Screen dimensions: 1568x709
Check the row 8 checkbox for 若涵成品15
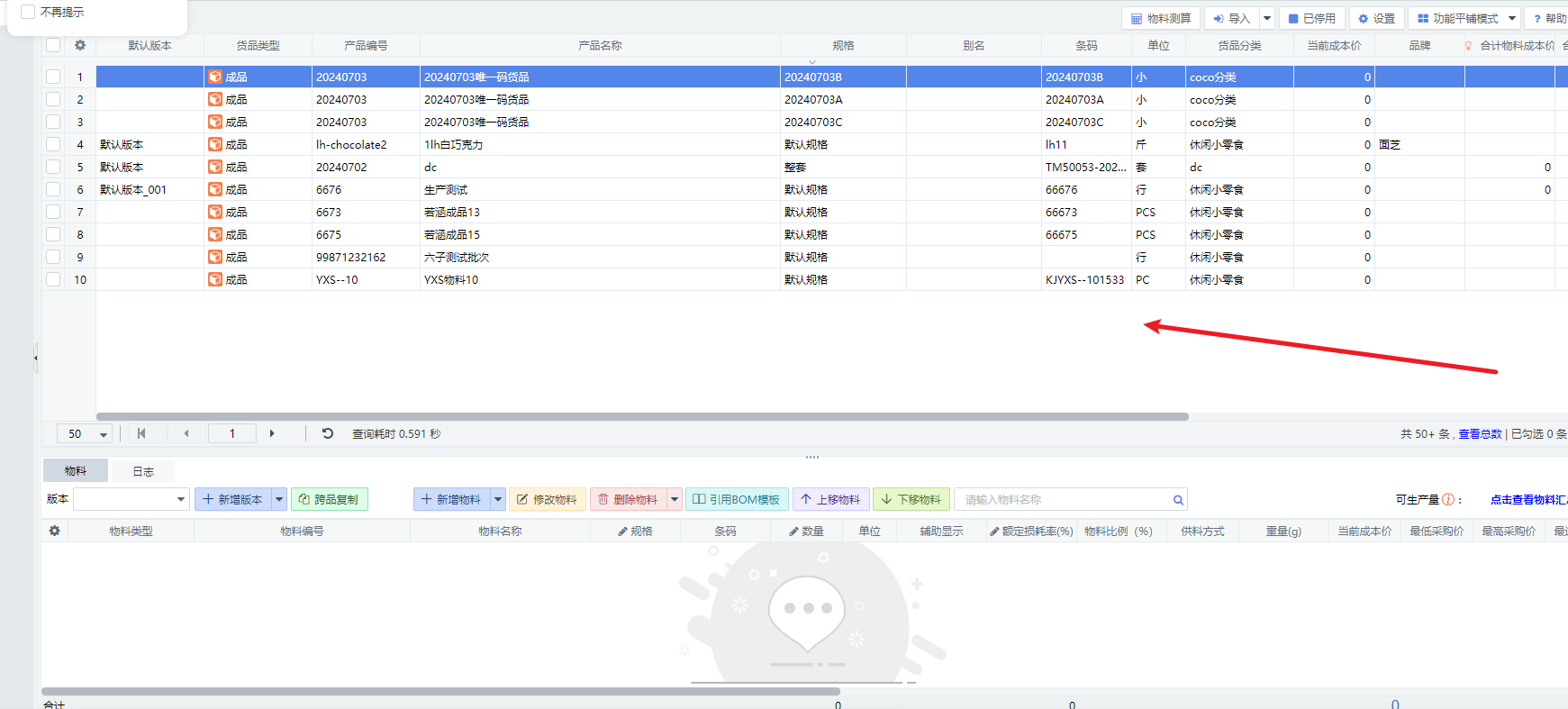(x=53, y=234)
